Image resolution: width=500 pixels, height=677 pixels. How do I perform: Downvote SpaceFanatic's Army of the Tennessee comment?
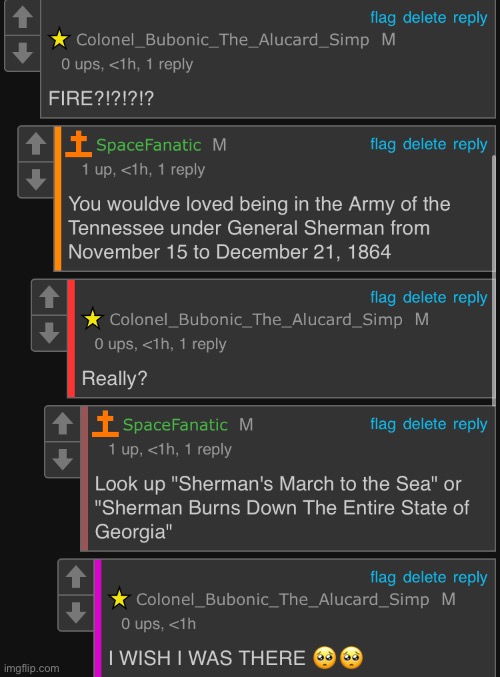coord(36,180)
